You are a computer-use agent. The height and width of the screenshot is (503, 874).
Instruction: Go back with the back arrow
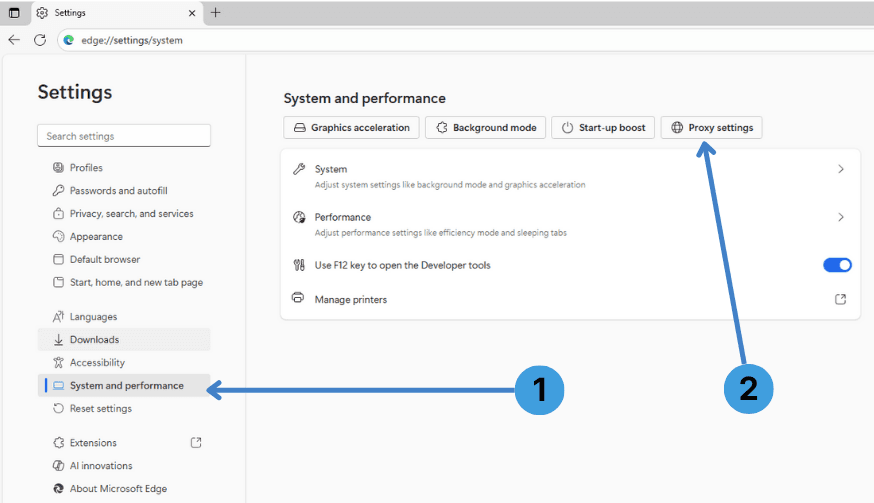point(14,40)
